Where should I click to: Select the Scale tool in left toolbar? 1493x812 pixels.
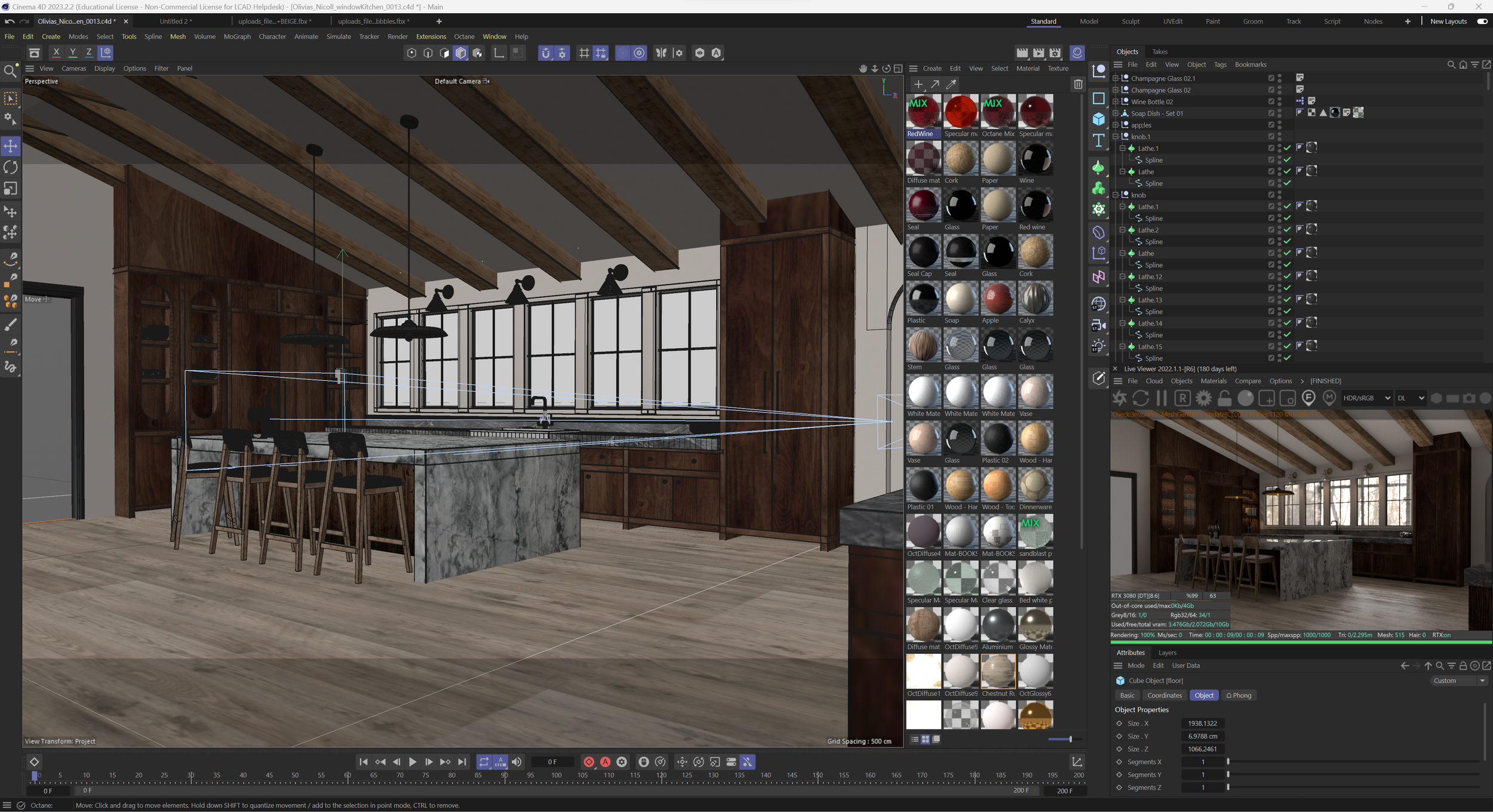pos(11,189)
